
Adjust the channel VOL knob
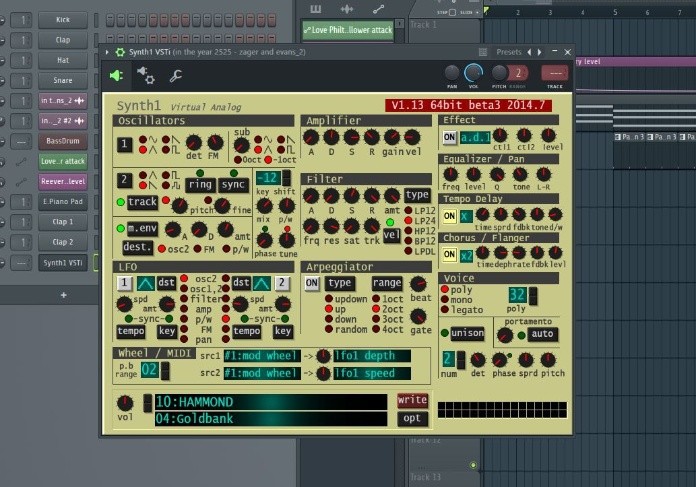[x=473, y=72]
